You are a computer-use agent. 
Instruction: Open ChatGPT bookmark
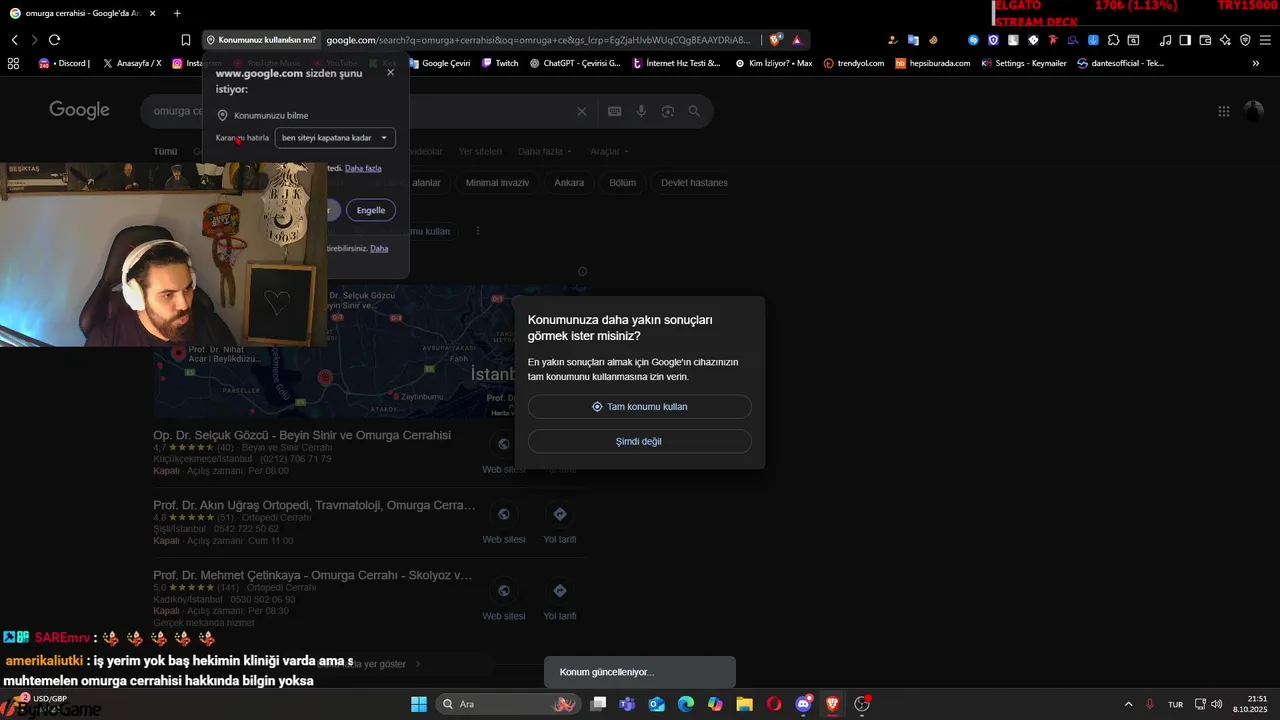575,63
